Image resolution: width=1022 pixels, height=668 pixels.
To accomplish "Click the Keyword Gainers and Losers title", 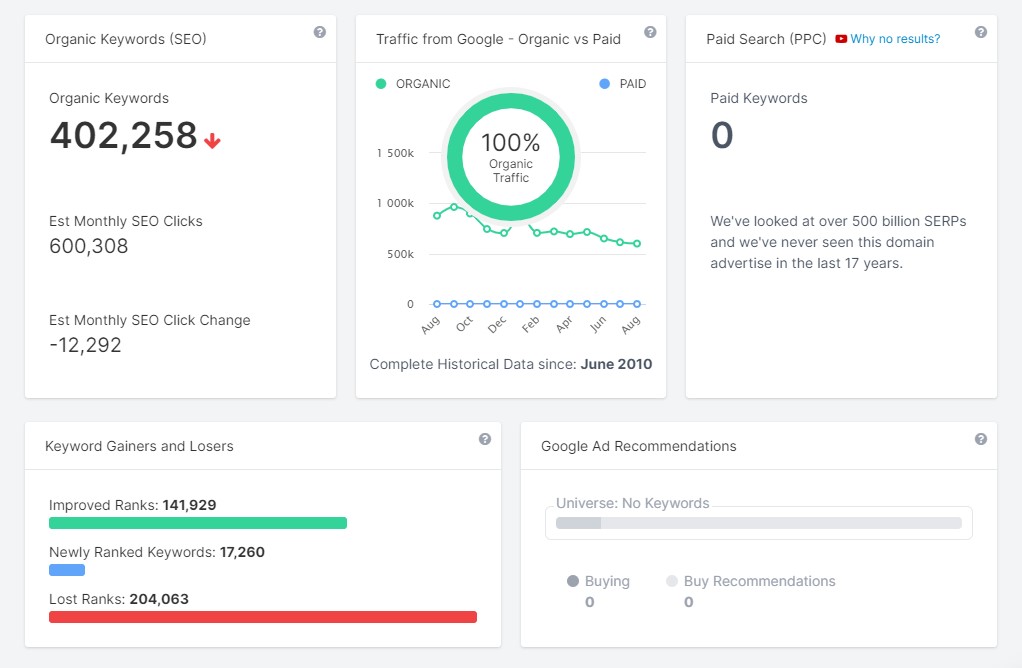I will tap(139, 446).
